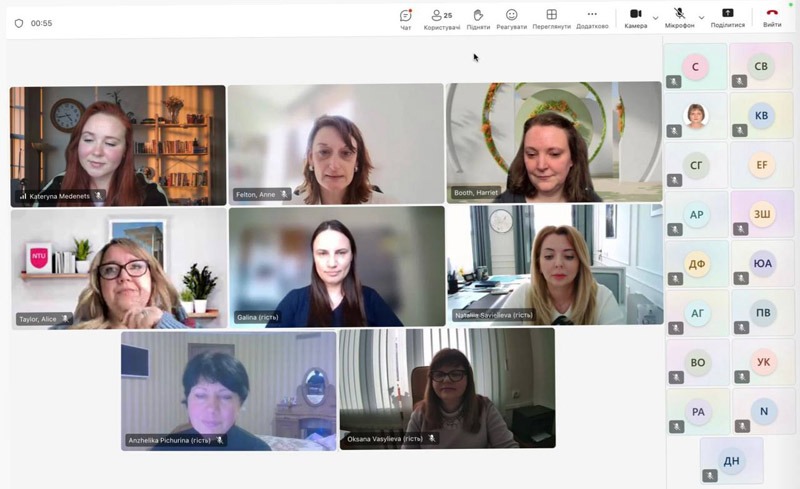Click the EF participant avatar tile
This screenshot has height=489, width=800.
pos(761,165)
